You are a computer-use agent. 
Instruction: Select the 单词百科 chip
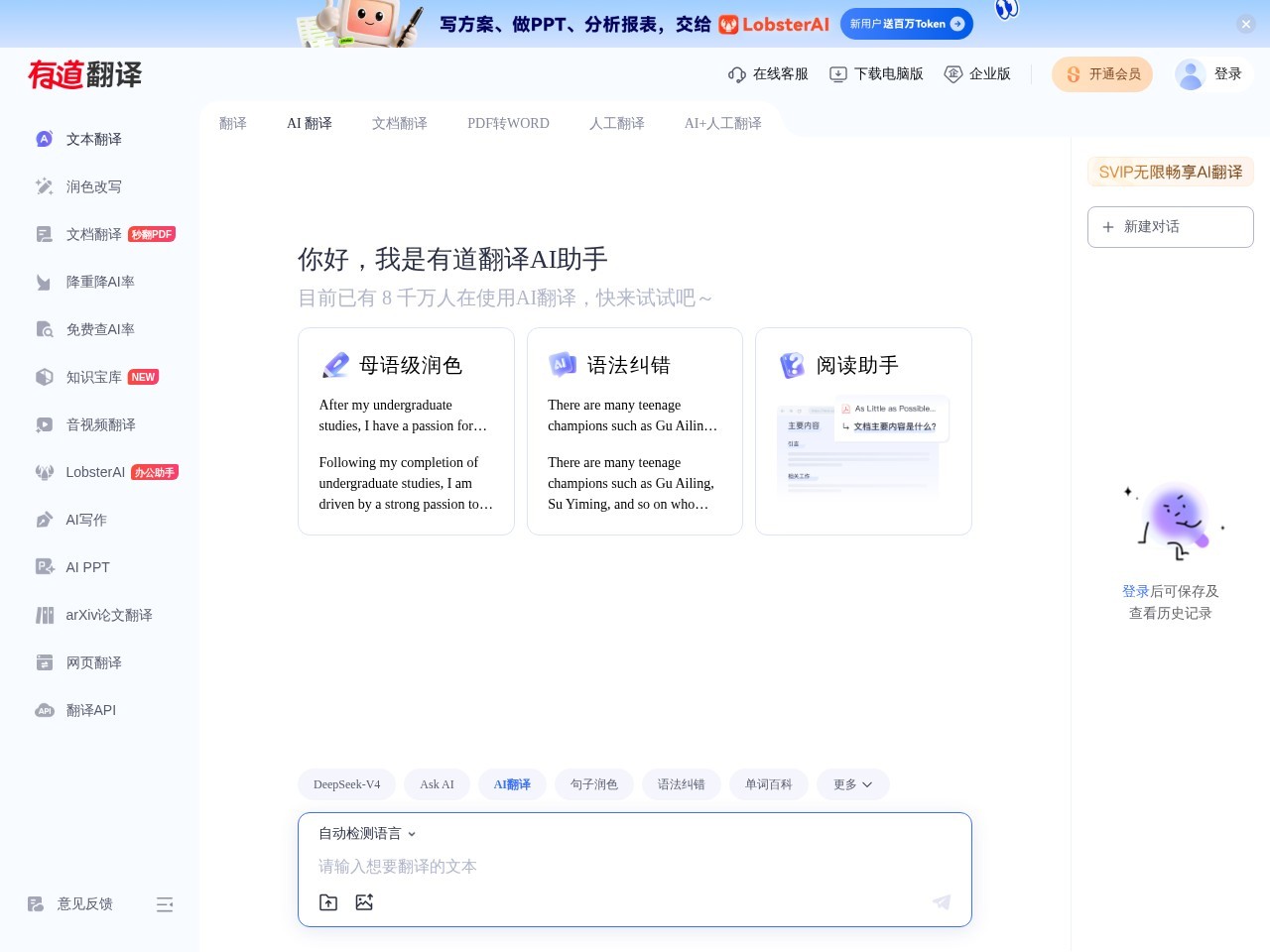tap(769, 784)
